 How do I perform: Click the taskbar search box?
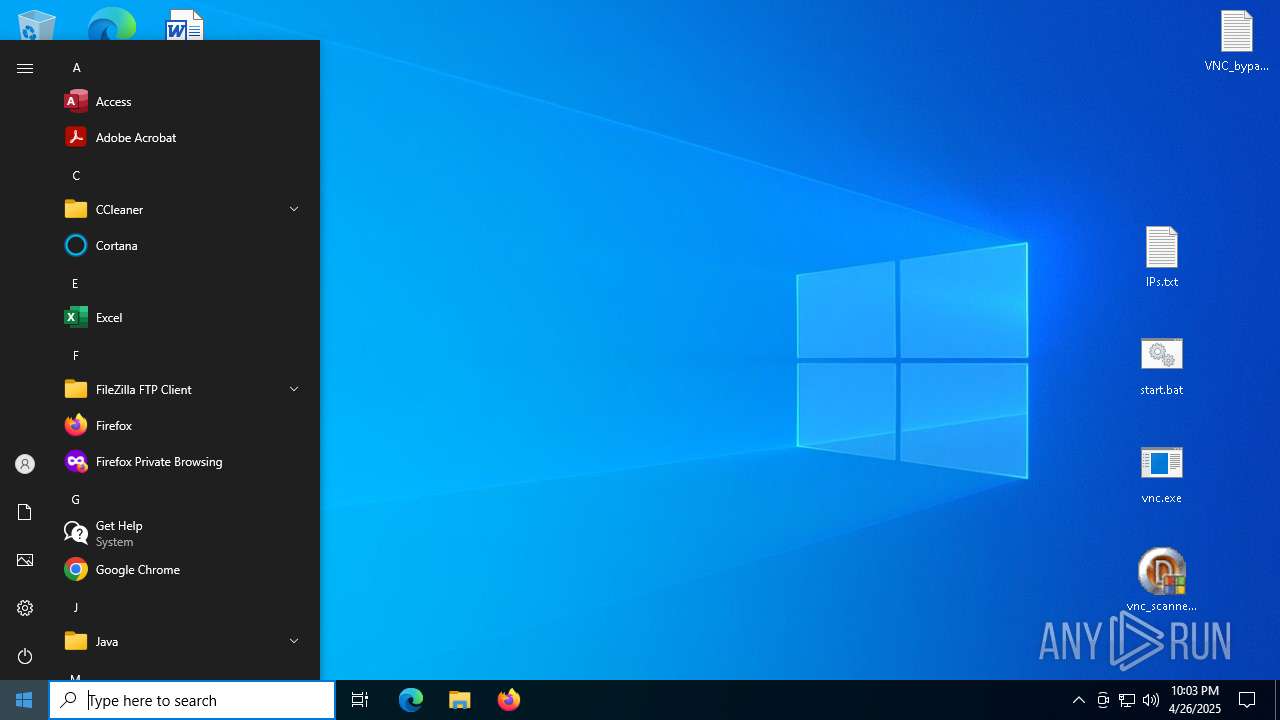(x=192, y=700)
